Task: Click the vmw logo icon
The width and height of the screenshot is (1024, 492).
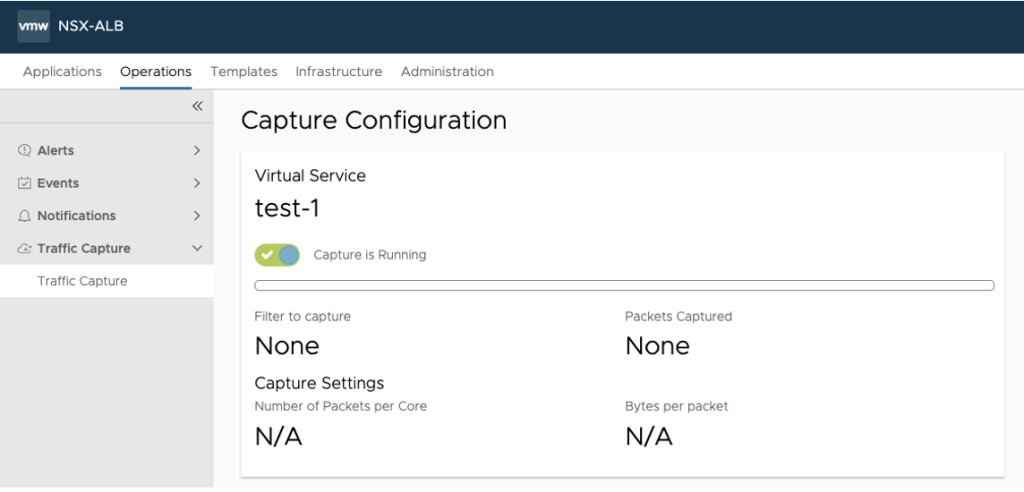Action: point(34,26)
